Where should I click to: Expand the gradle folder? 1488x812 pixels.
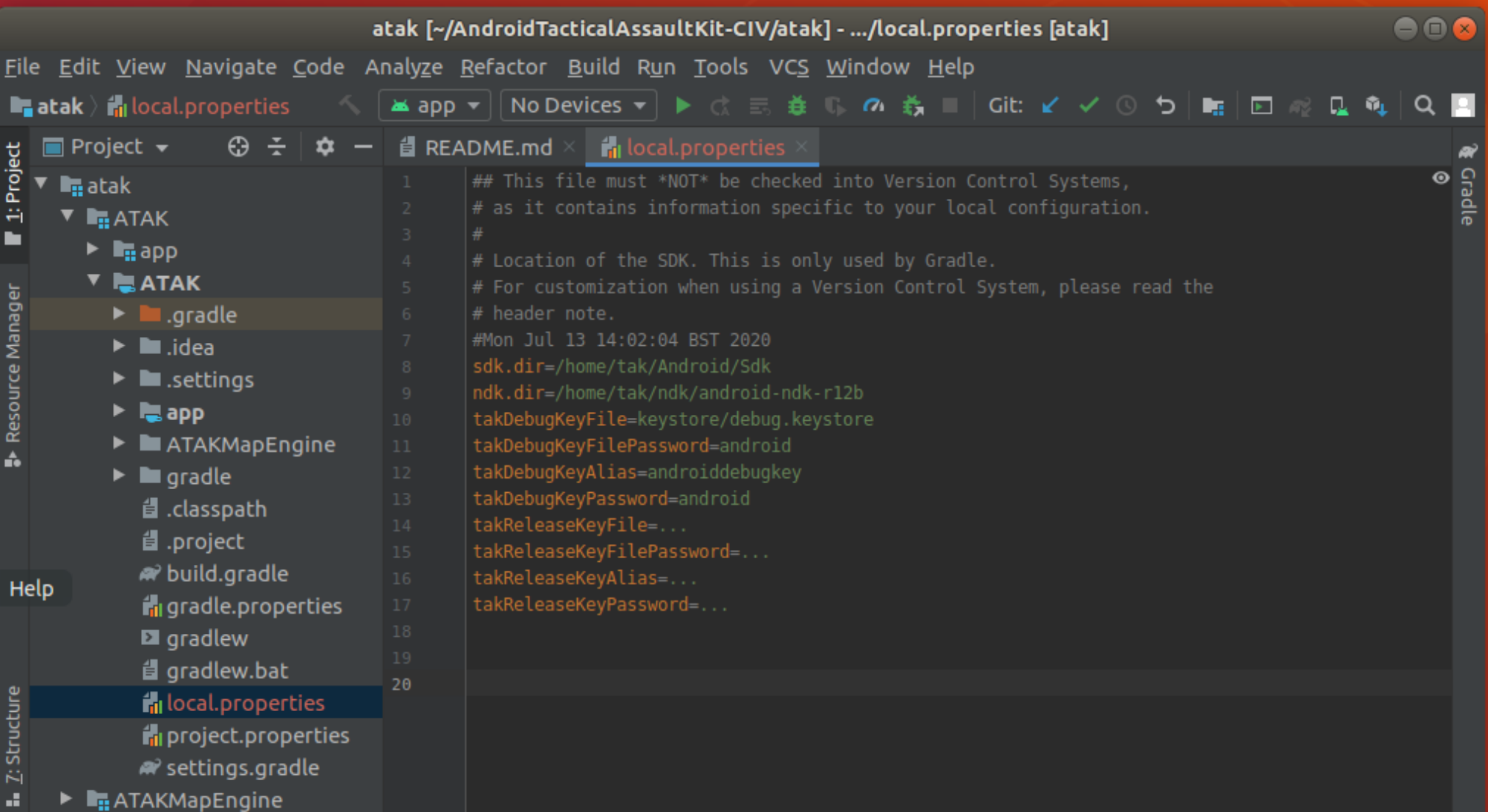coord(119,476)
